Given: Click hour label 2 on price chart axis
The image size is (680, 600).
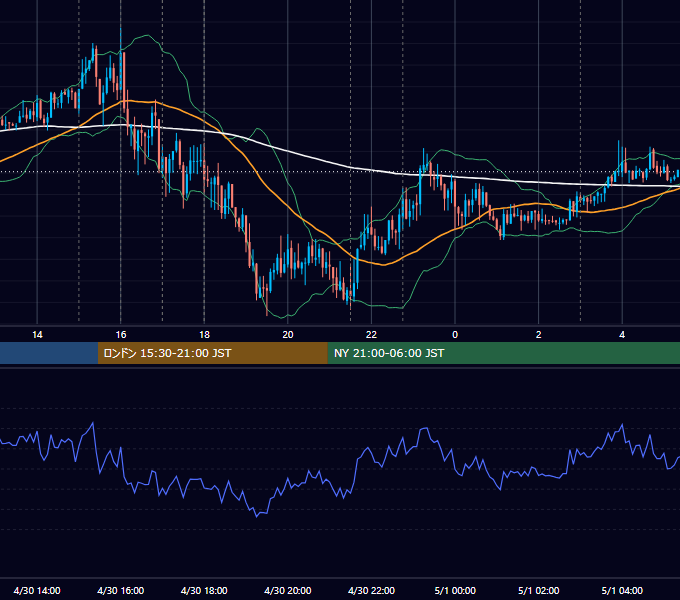Looking at the screenshot, I should (539, 335).
